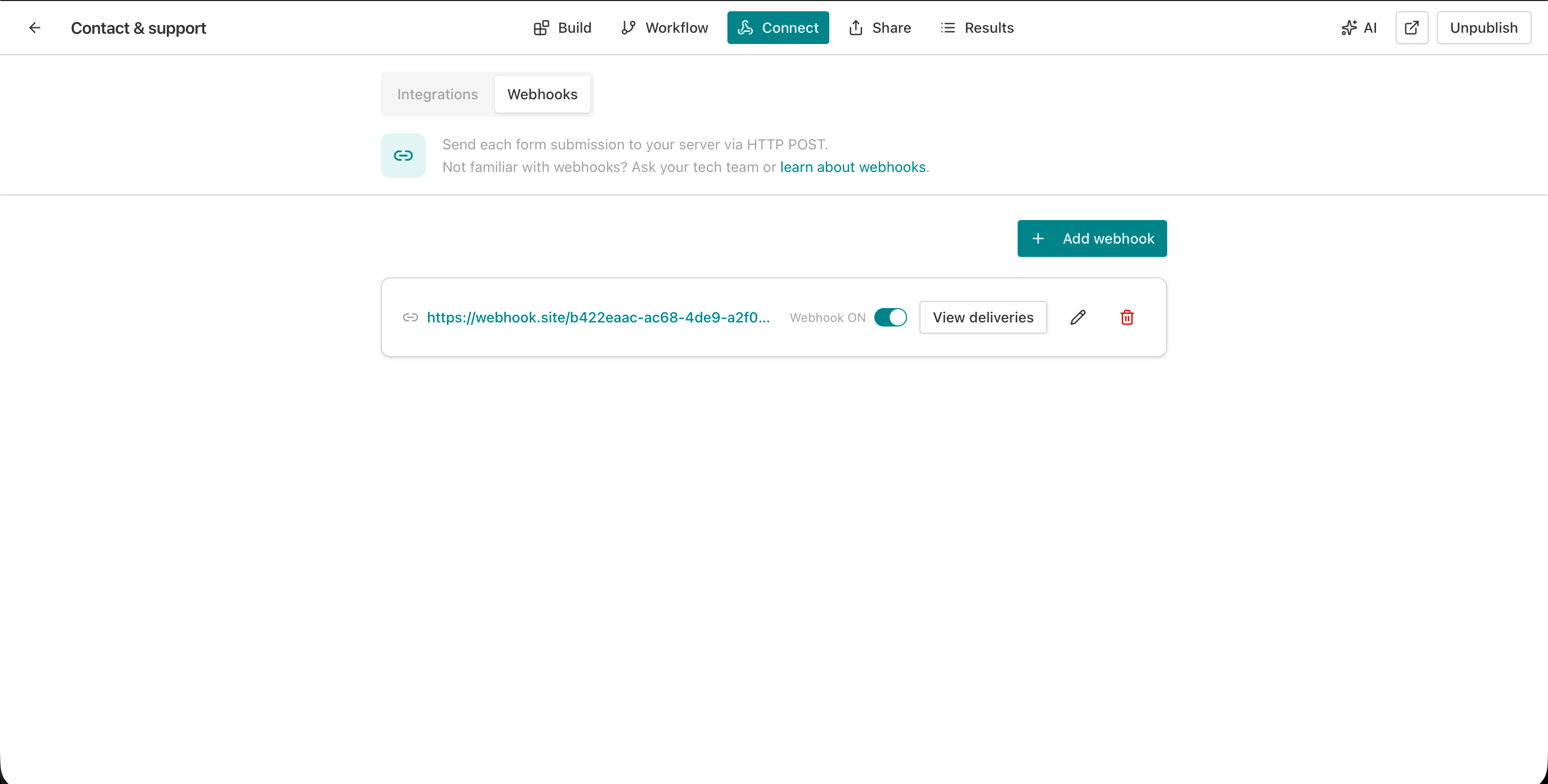Click the AI sparkle icon
Image resolution: width=1548 pixels, height=784 pixels.
1349,28
